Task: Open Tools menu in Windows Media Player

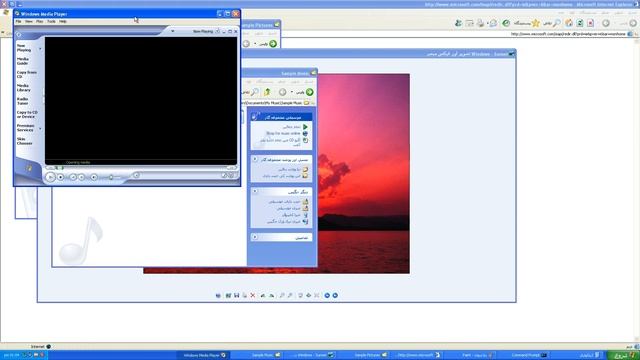Action: (x=51, y=21)
